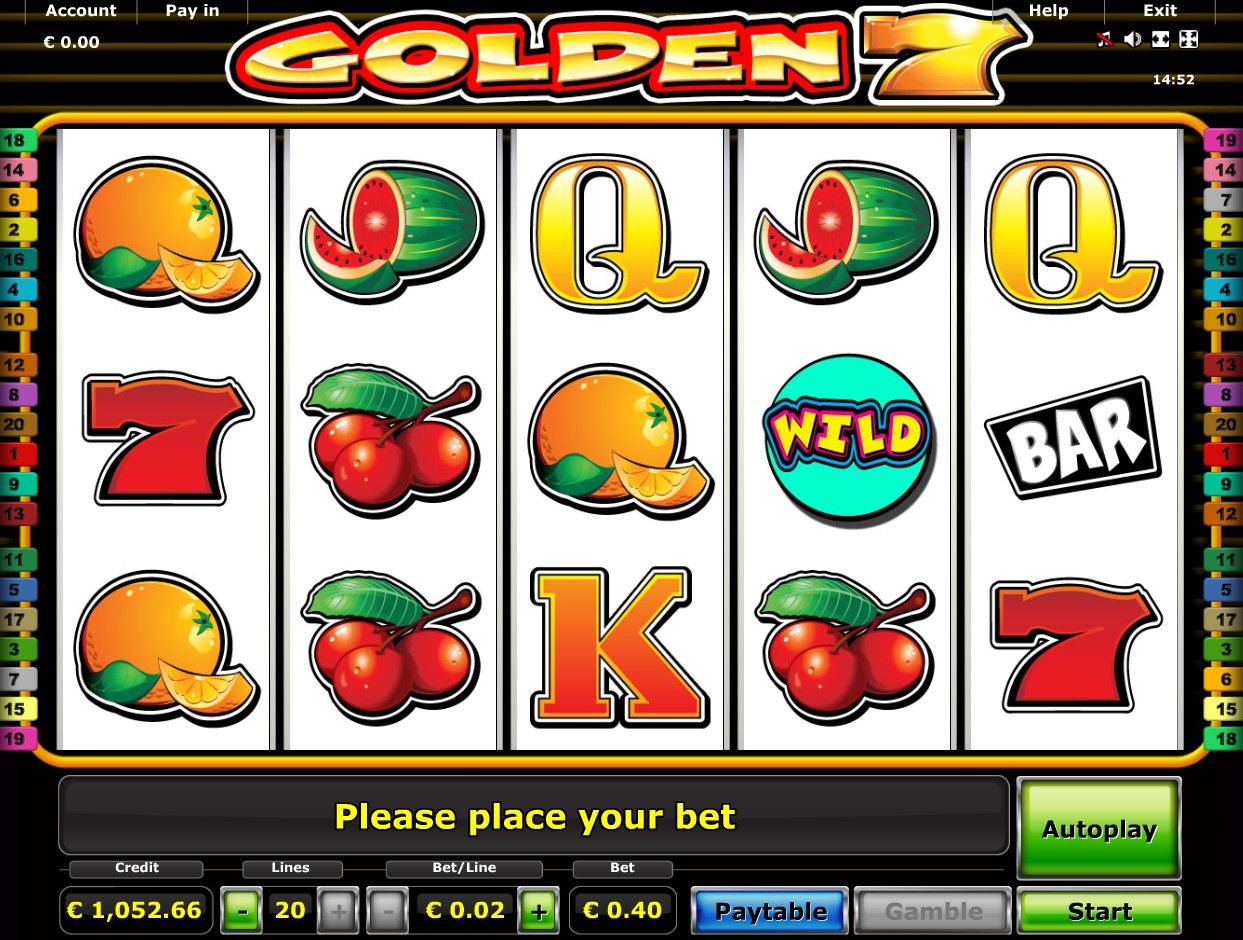Click the WILD symbol on fourth reel

(x=847, y=436)
